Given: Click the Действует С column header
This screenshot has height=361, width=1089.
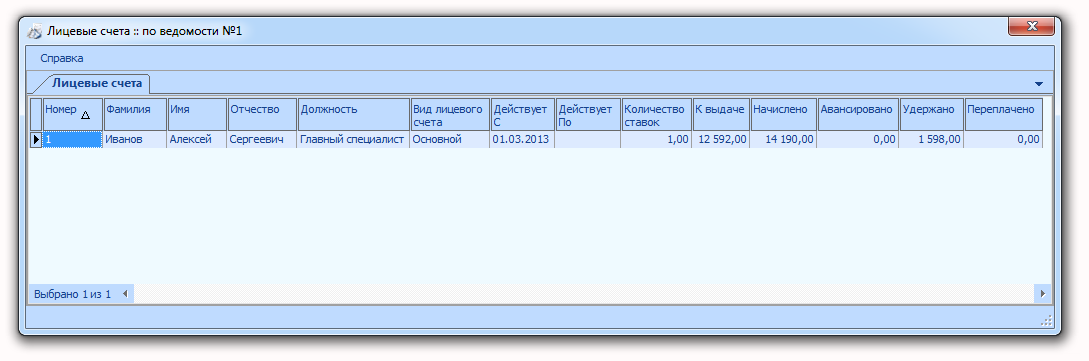Looking at the screenshot, I should click(523, 114).
